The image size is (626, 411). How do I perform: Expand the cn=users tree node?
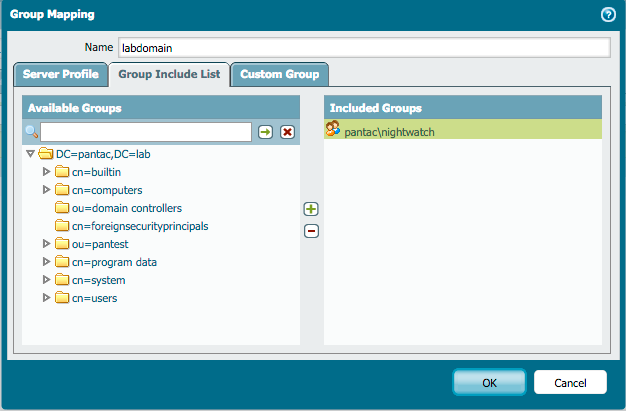(46, 298)
